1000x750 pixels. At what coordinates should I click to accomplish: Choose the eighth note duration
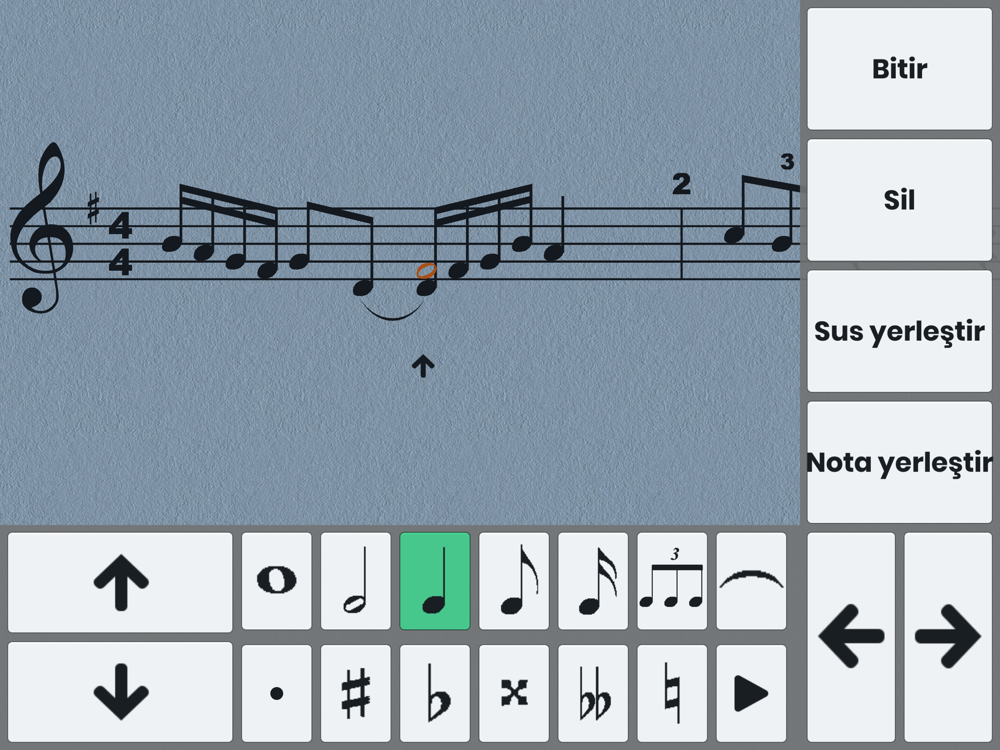(514, 581)
